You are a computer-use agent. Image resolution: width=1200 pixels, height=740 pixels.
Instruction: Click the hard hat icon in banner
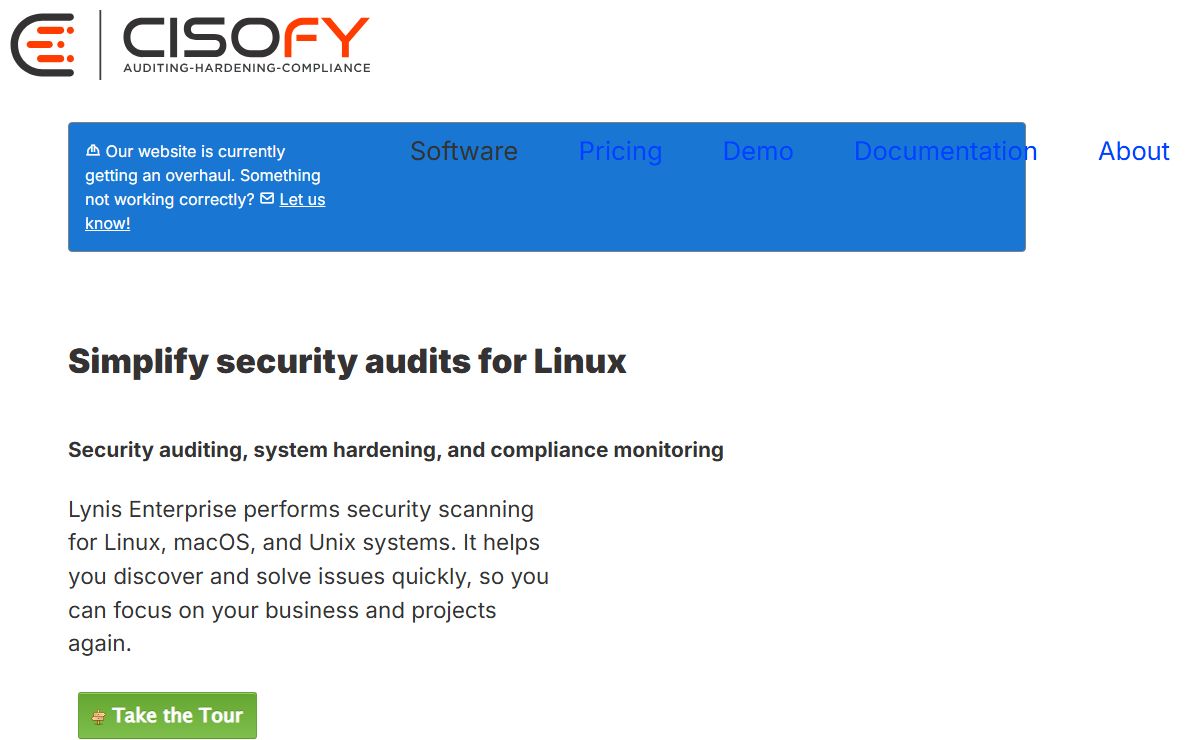(93, 151)
